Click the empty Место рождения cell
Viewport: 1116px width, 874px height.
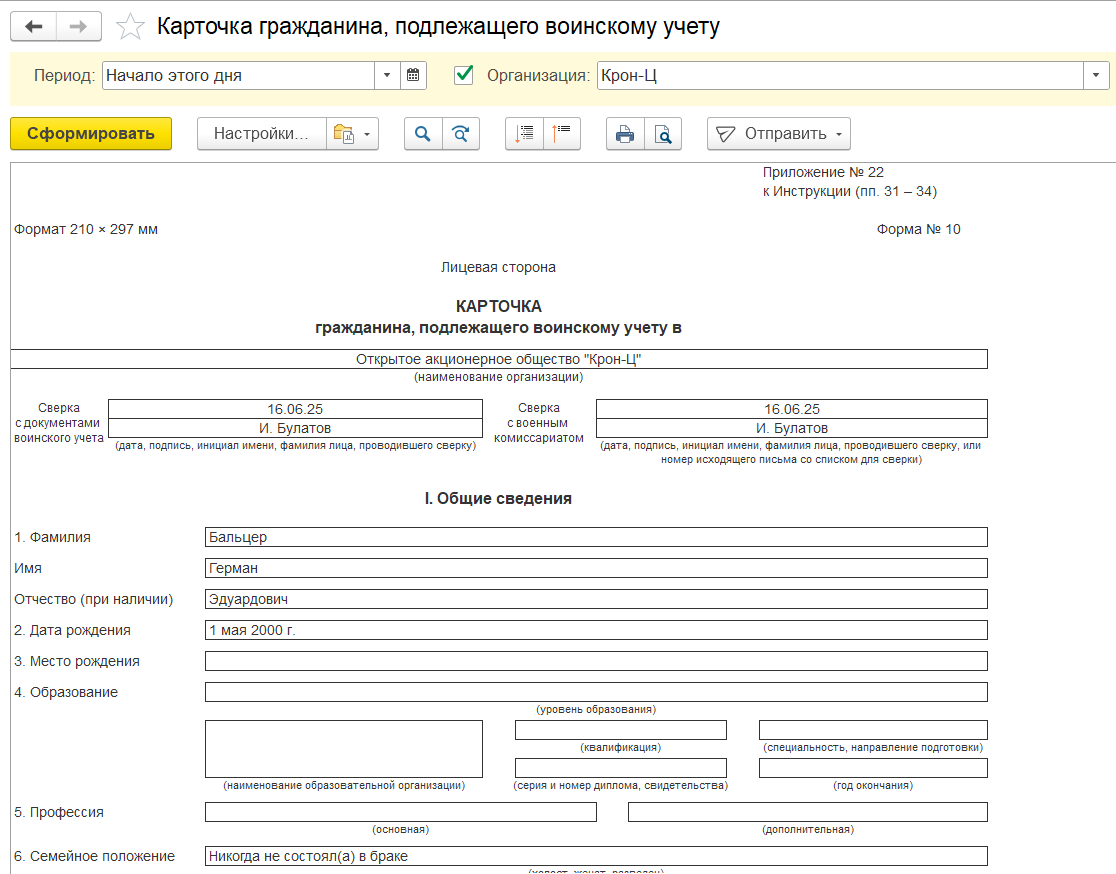click(596, 661)
